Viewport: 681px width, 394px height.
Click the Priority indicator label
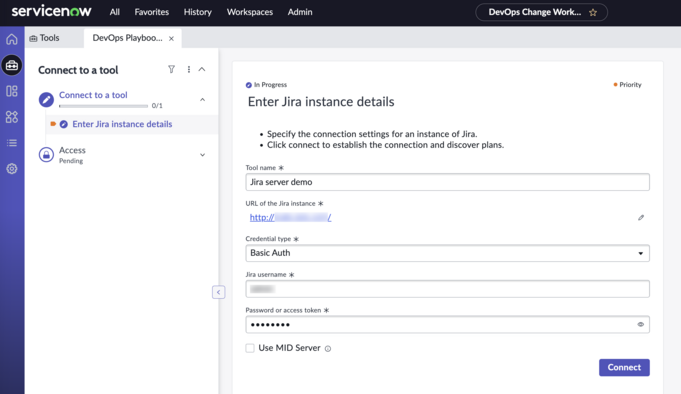628,85
